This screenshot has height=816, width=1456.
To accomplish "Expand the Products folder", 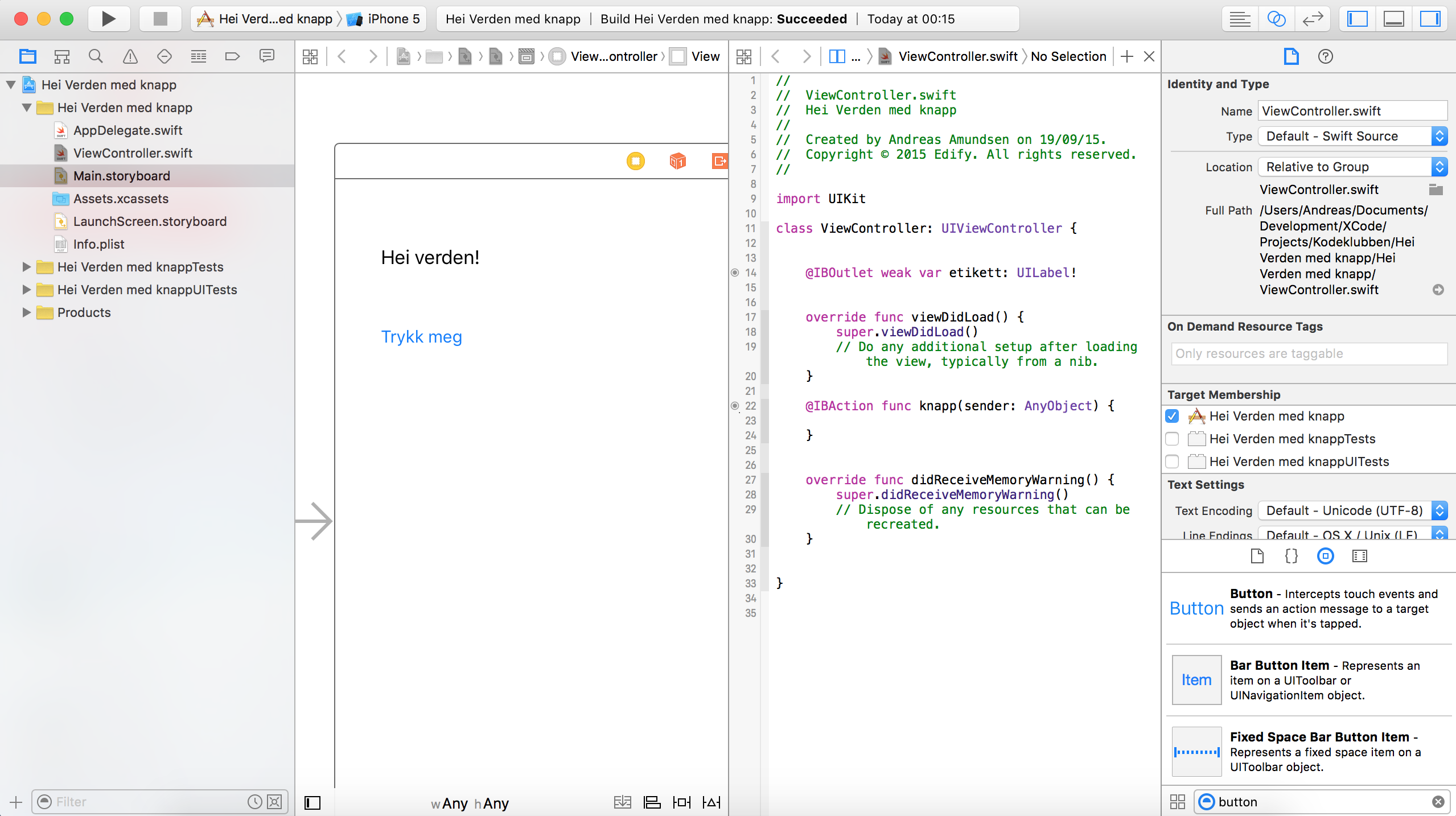I will (x=26, y=312).
